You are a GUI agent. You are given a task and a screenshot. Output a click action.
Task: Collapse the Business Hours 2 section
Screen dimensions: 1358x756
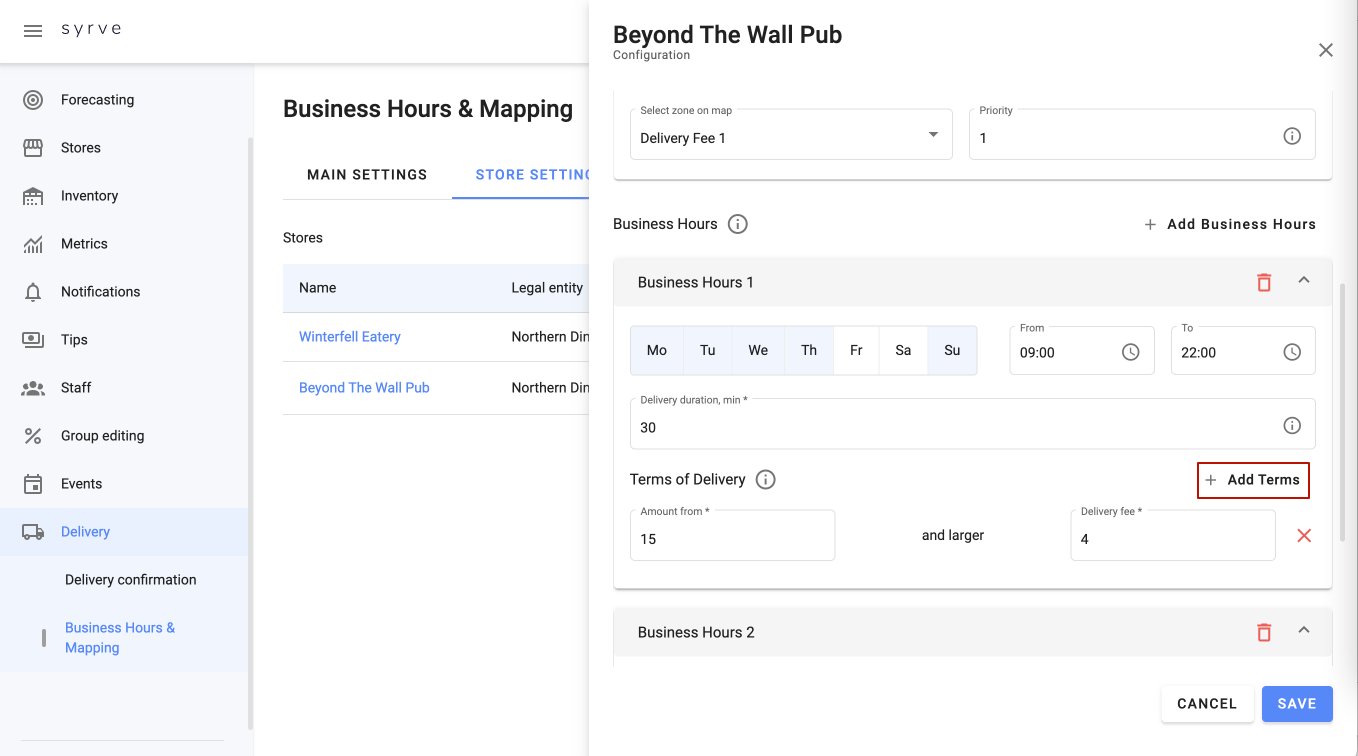[1304, 631]
